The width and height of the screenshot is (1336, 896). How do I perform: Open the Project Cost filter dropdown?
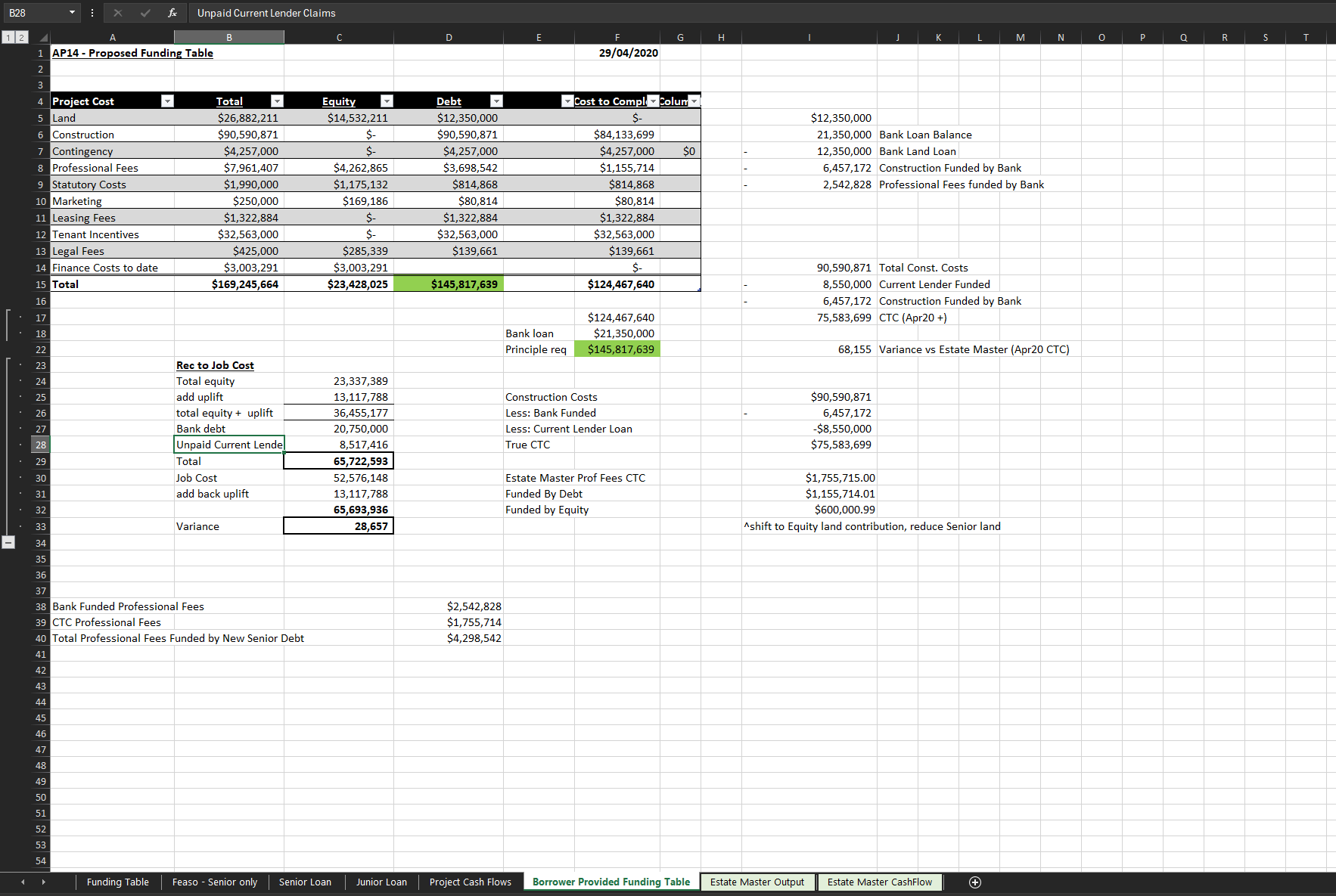pyautogui.click(x=167, y=101)
